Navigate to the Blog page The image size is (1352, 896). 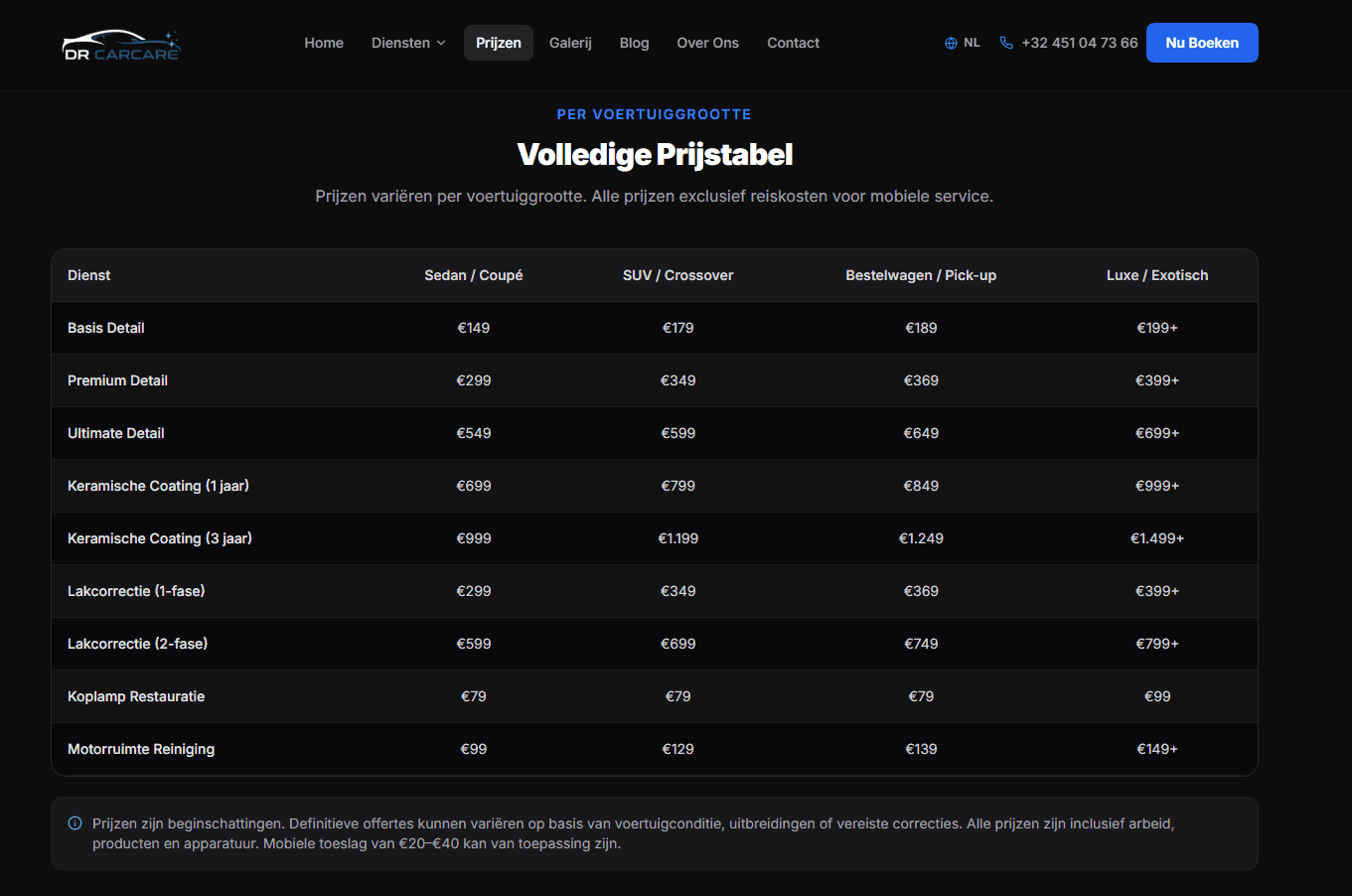click(634, 43)
